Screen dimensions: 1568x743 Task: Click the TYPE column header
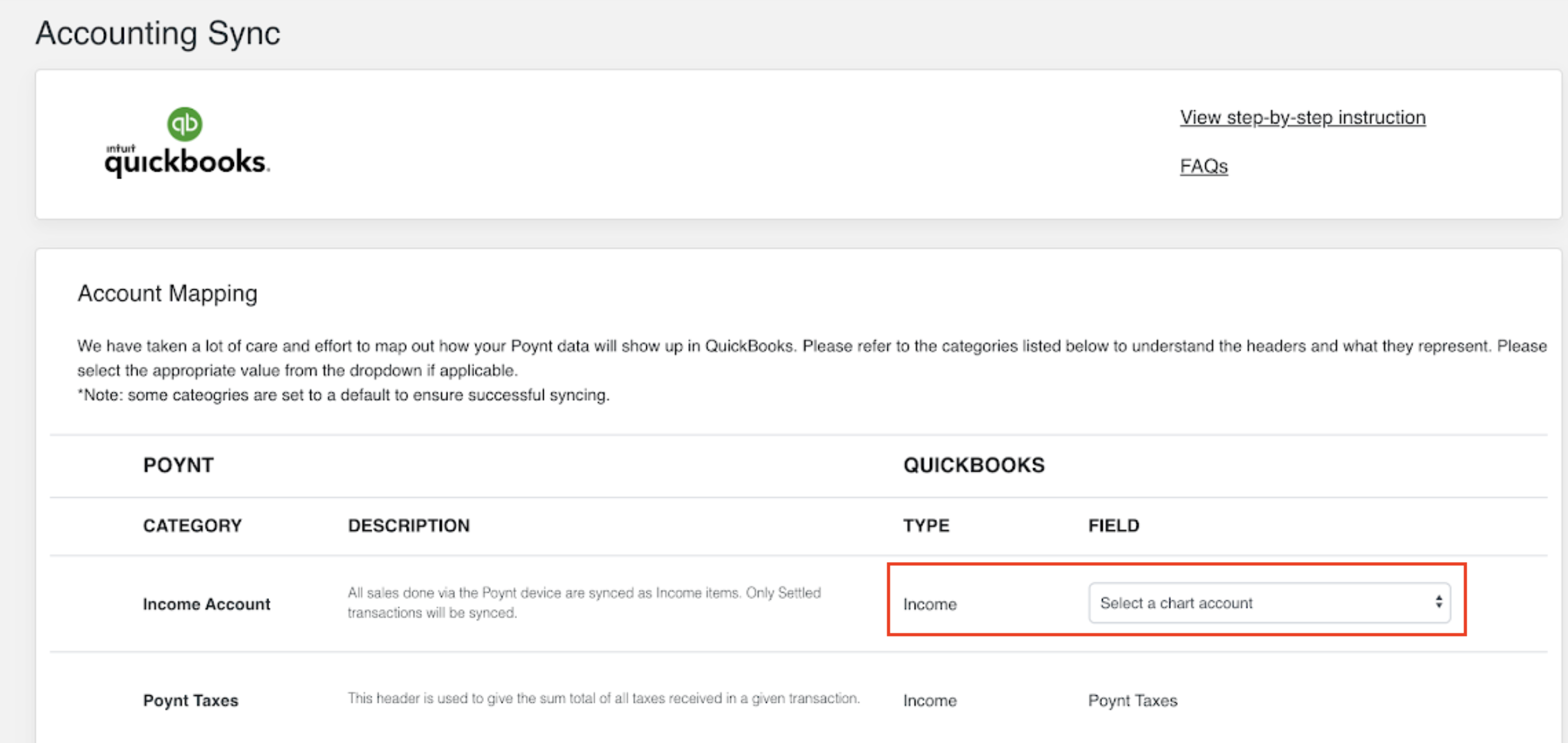(926, 526)
